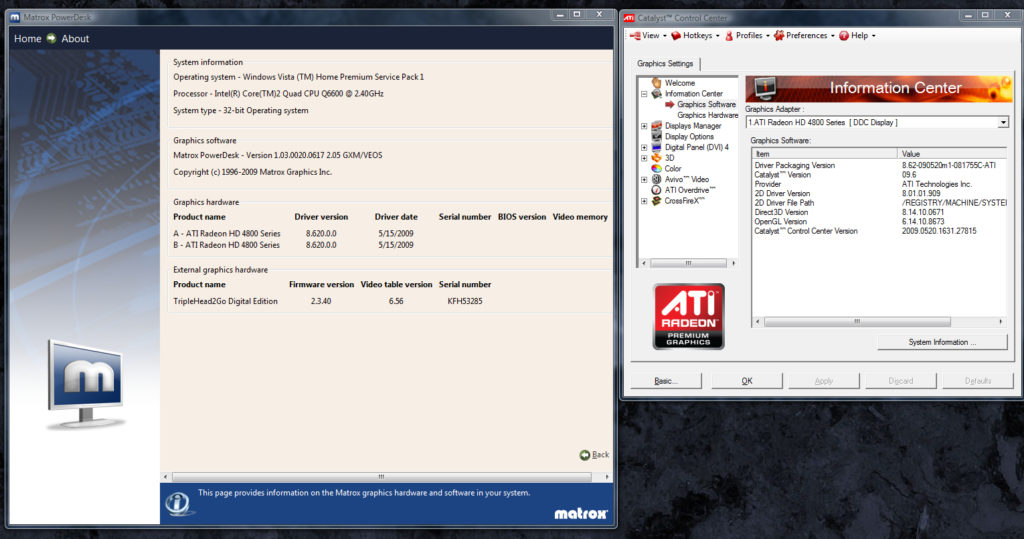Click the Matrox monitor logo image
The height and width of the screenshot is (539, 1024).
[84, 383]
